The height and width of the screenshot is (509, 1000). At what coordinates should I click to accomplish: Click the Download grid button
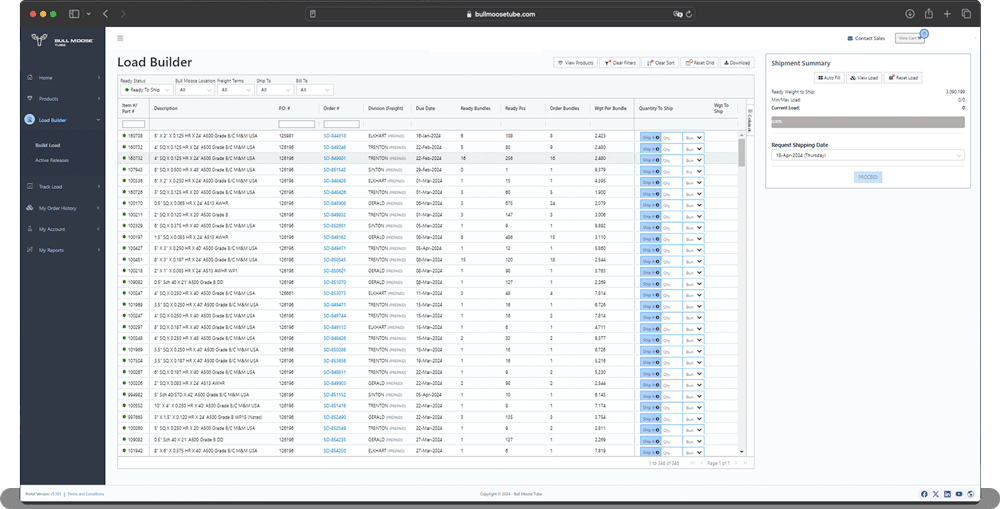(x=736, y=63)
